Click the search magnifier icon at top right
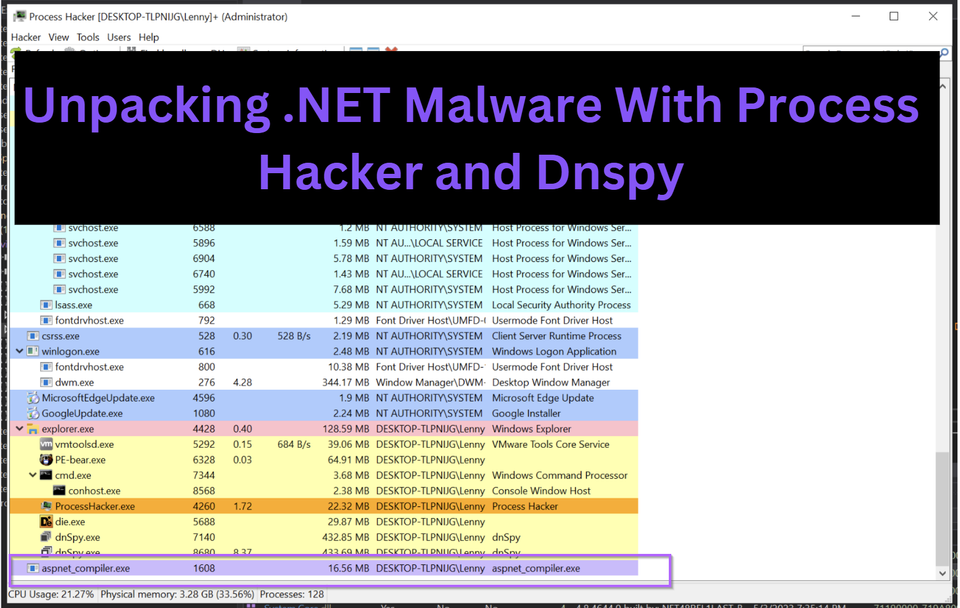This screenshot has height=608, width=960. click(x=941, y=51)
